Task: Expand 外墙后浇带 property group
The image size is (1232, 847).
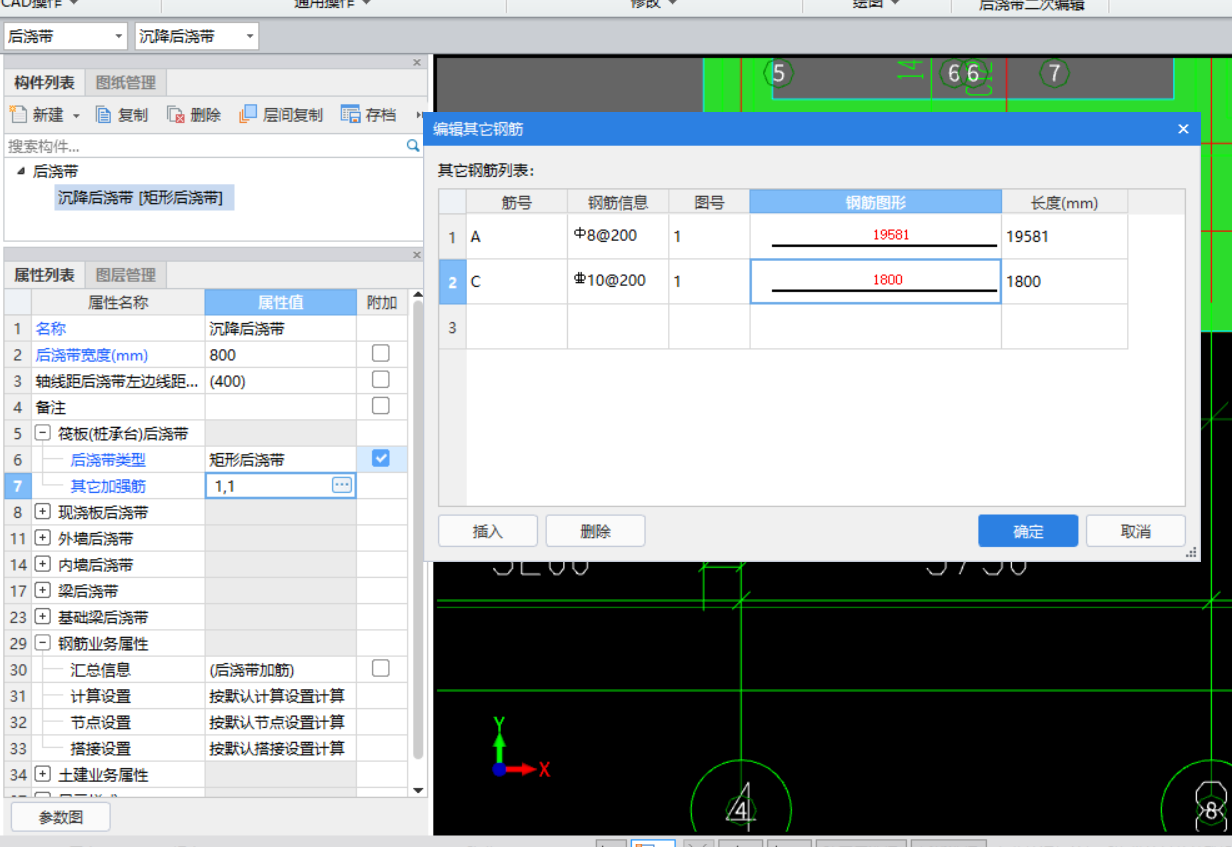Action: pos(43,538)
